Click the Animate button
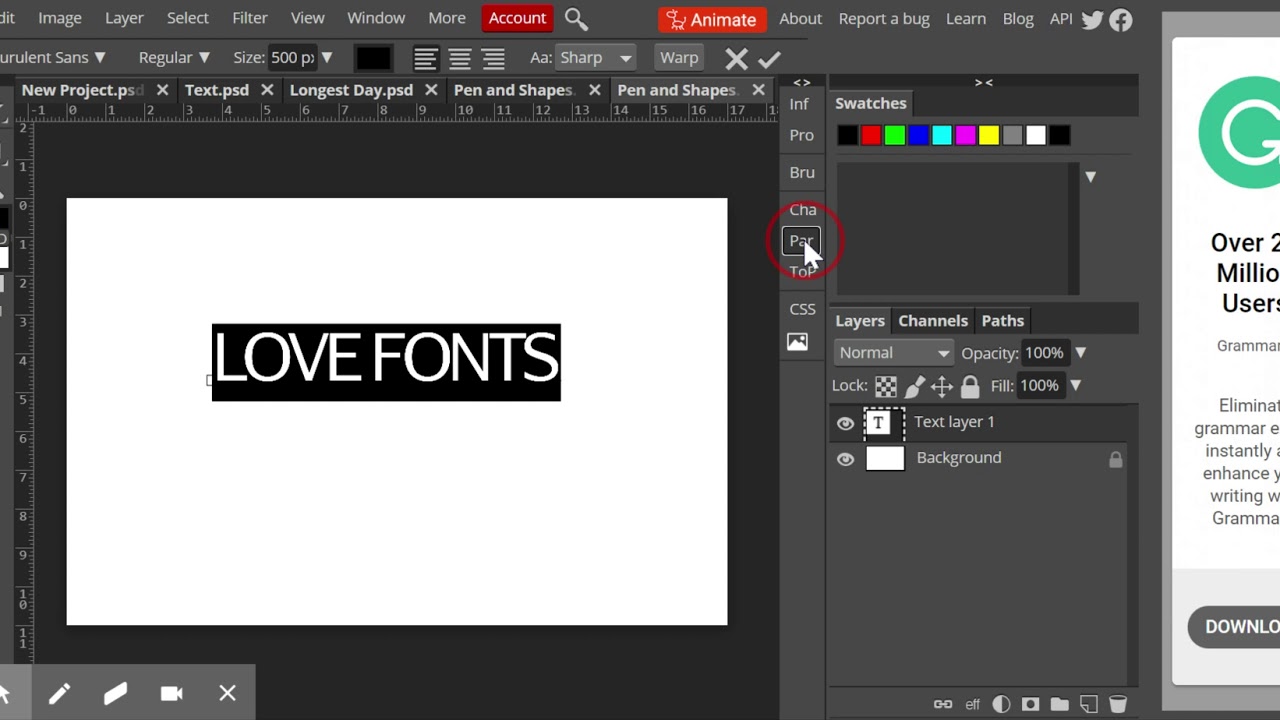The image size is (1280, 720). coord(712,19)
